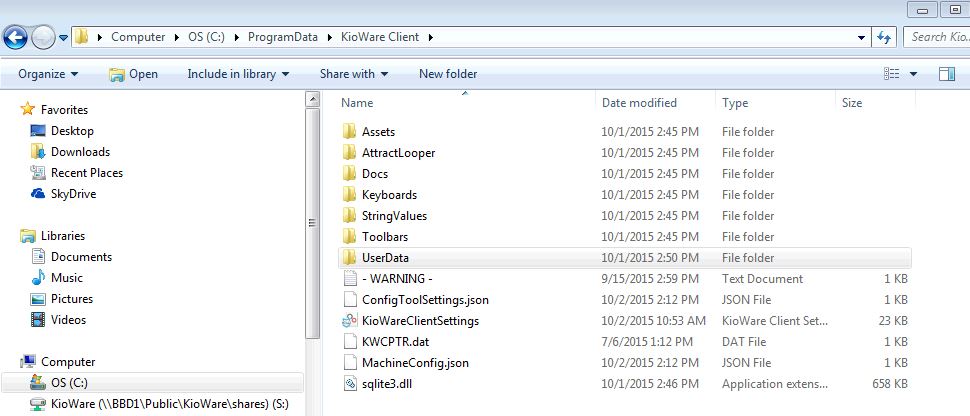Select the AttractLooper folder icon
The height and width of the screenshot is (416, 970).
[349, 152]
